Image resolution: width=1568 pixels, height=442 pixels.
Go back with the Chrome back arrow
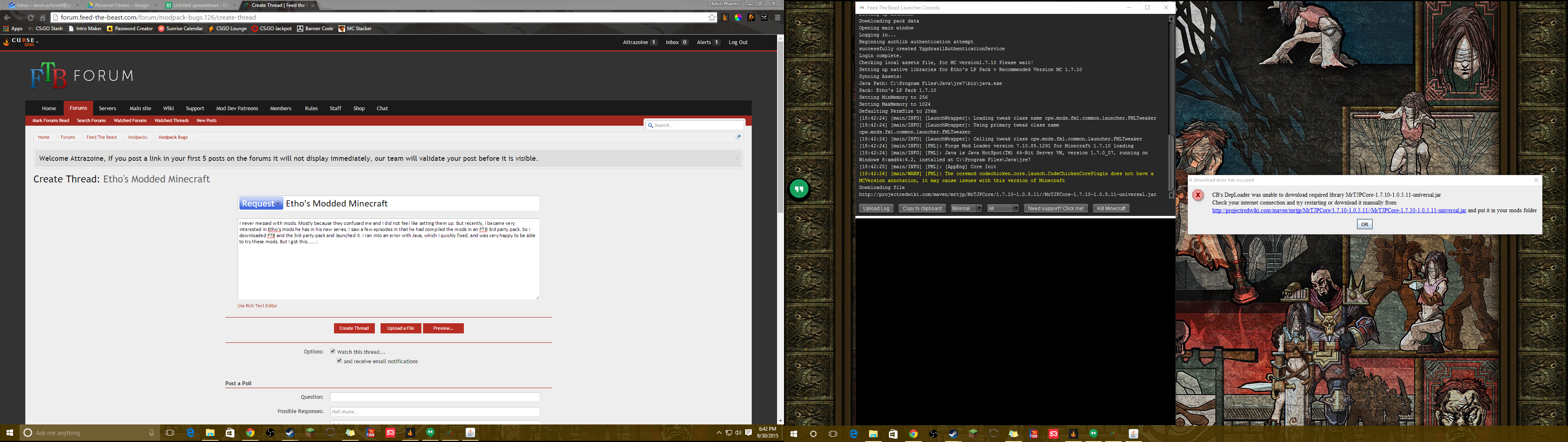click(7, 18)
